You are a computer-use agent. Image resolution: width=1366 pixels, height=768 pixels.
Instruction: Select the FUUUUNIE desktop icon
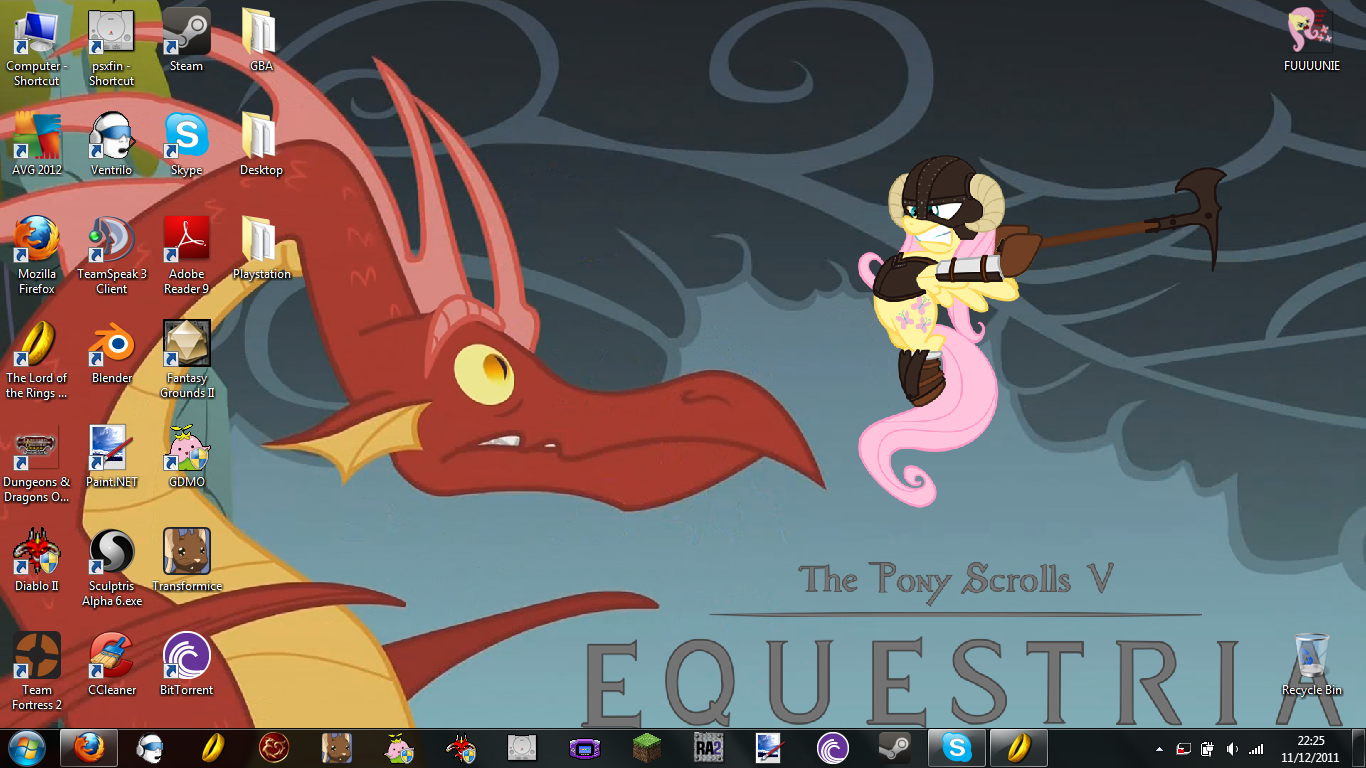pos(1312,40)
